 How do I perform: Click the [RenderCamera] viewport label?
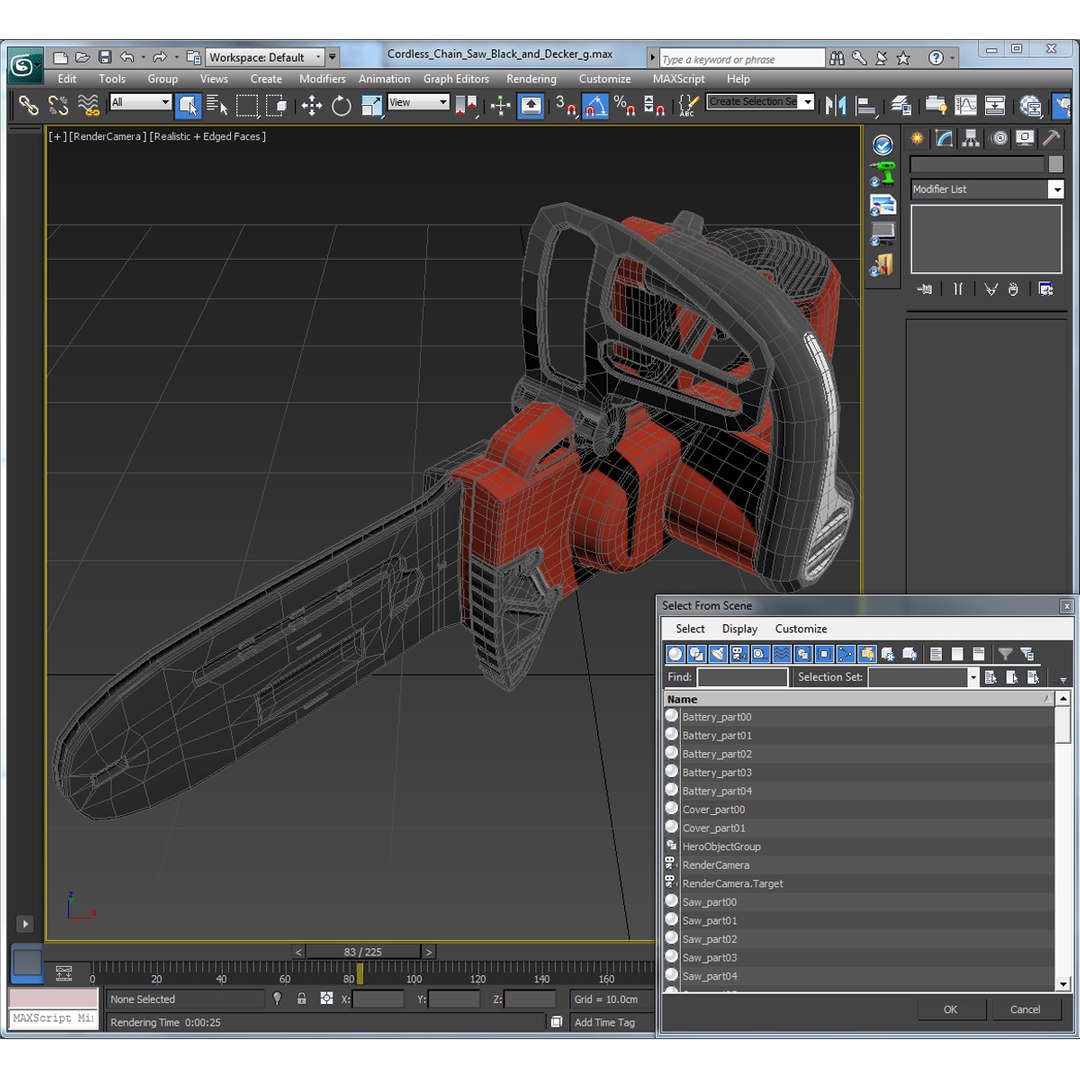107,136
